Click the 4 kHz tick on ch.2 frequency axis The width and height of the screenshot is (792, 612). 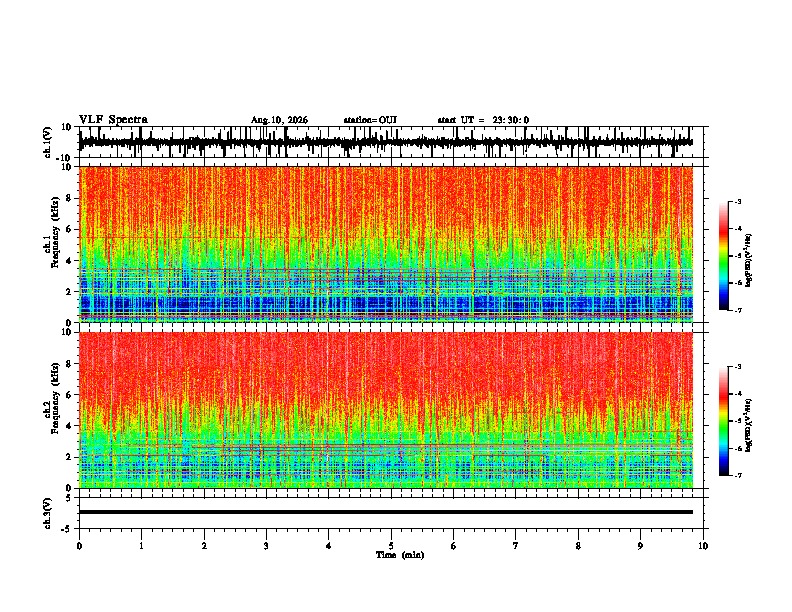(69, 426)
